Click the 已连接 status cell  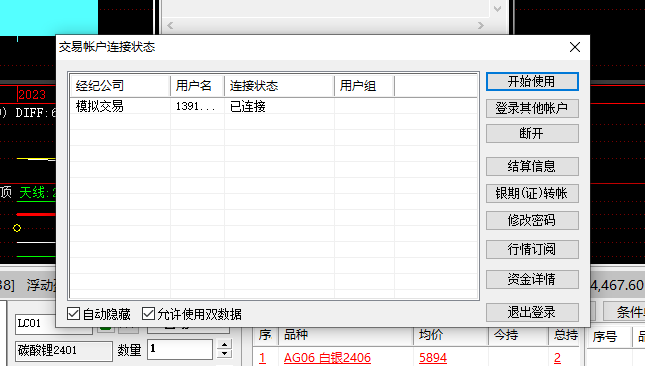pyautogui.click(x=248, y=107)
